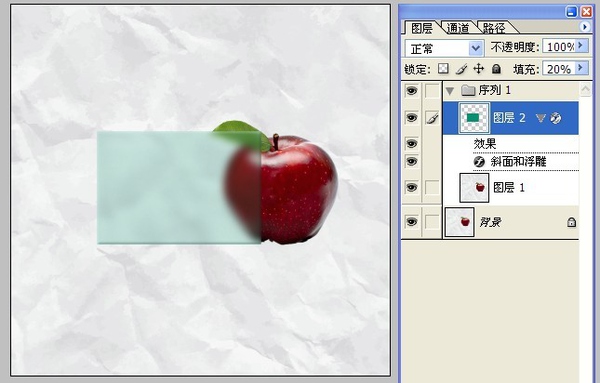Click the padlock icon on 背景 layer
This screenshot has height=383, width=600.
point(571,222)
